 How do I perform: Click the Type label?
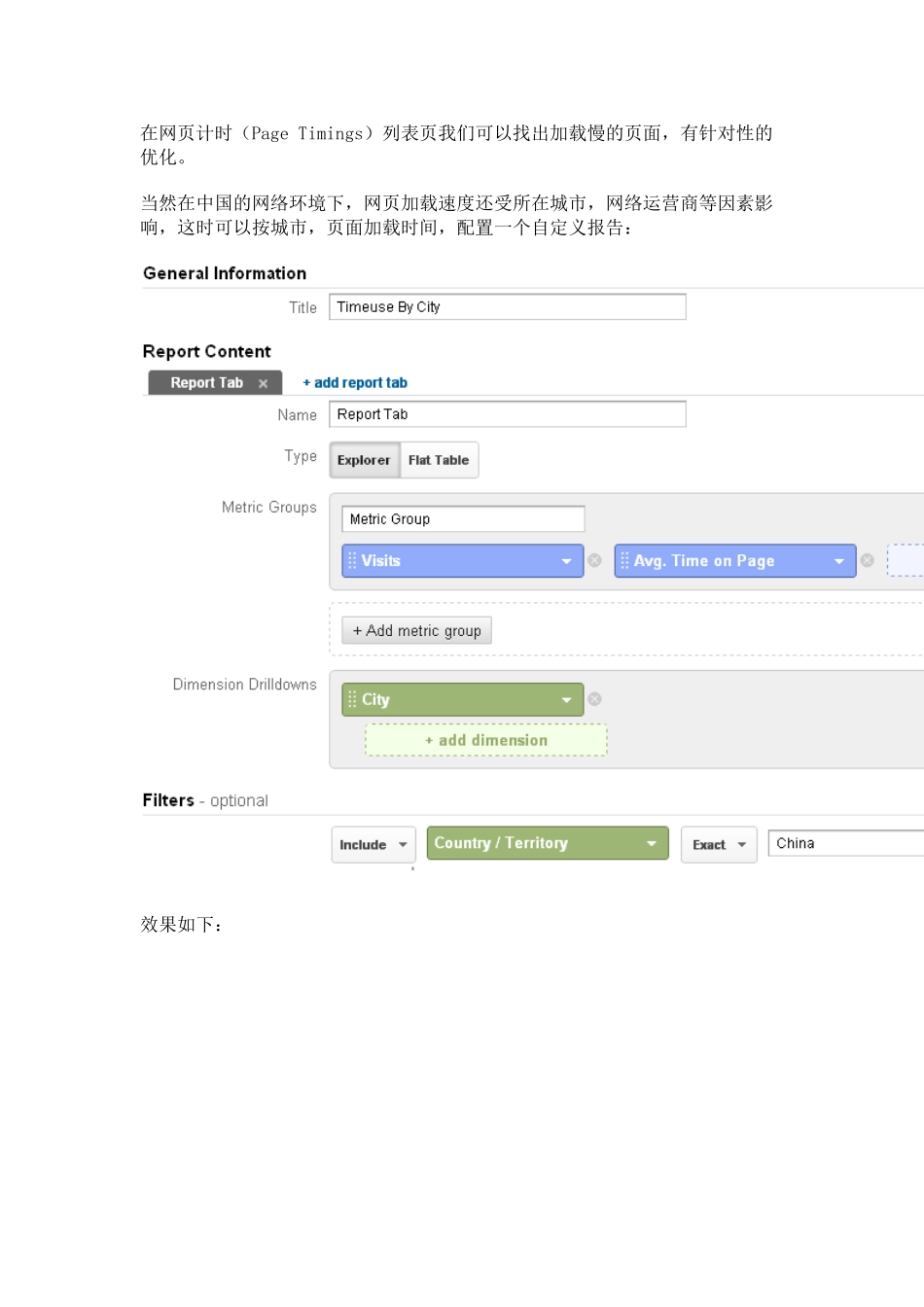point(301,456)
